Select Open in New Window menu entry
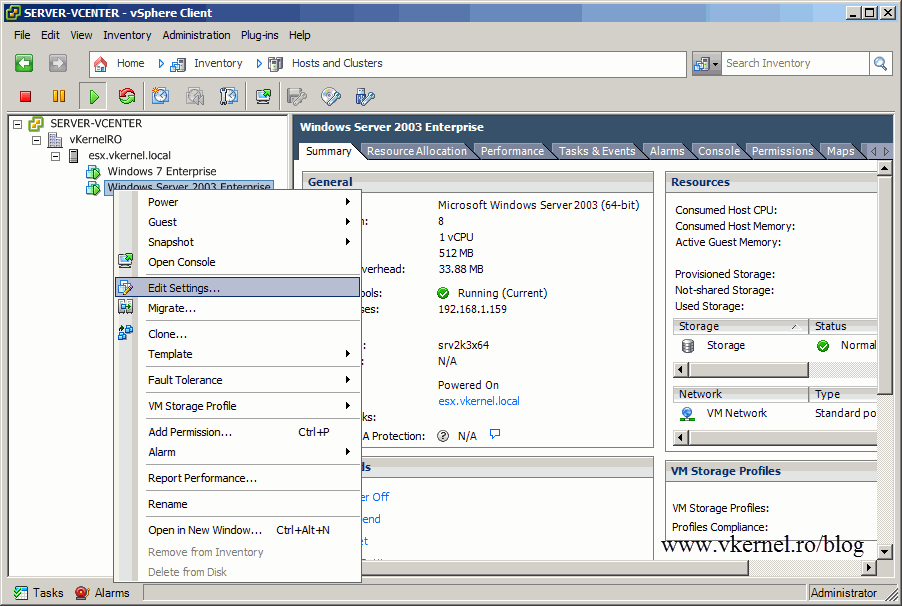 point(238,529)
